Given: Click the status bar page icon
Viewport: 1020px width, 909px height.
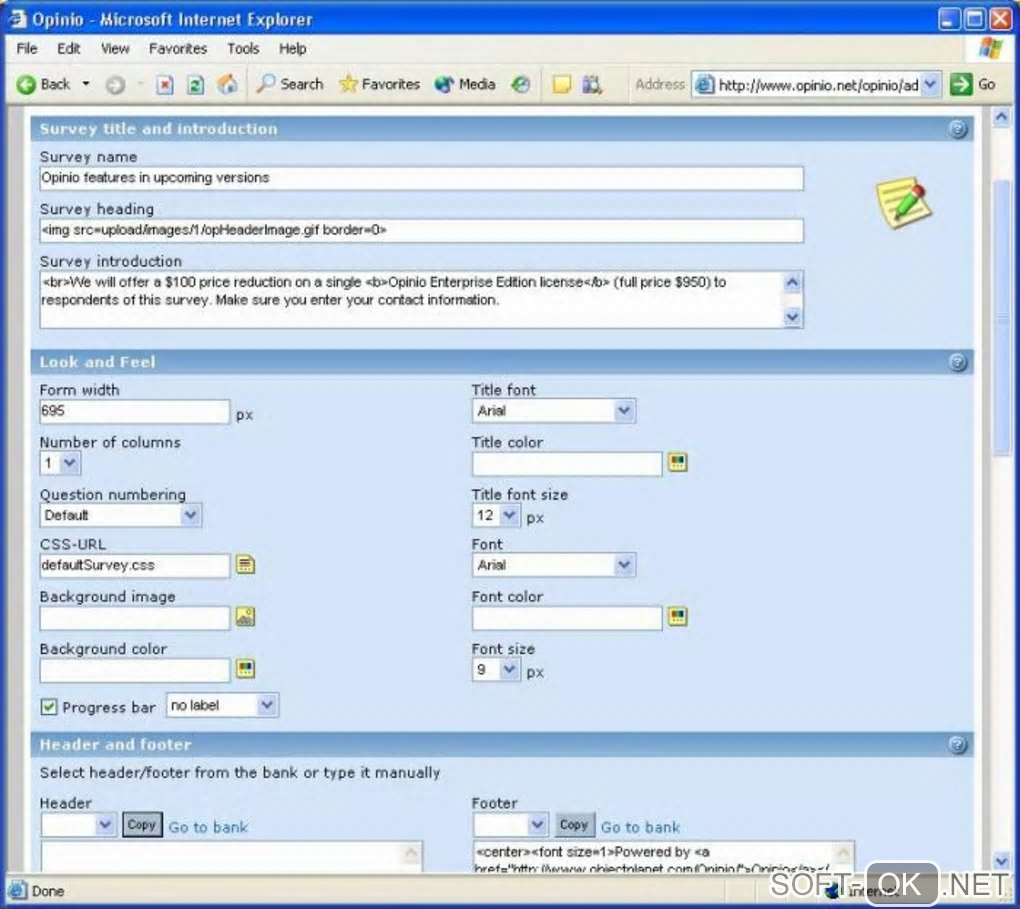Looking at the screenshot, I should 17,890.
